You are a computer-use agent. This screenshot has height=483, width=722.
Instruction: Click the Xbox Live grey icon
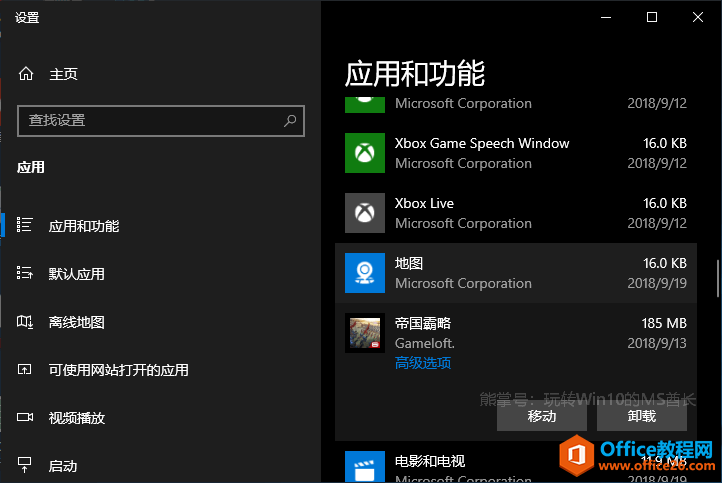click(x=365, y=213)
